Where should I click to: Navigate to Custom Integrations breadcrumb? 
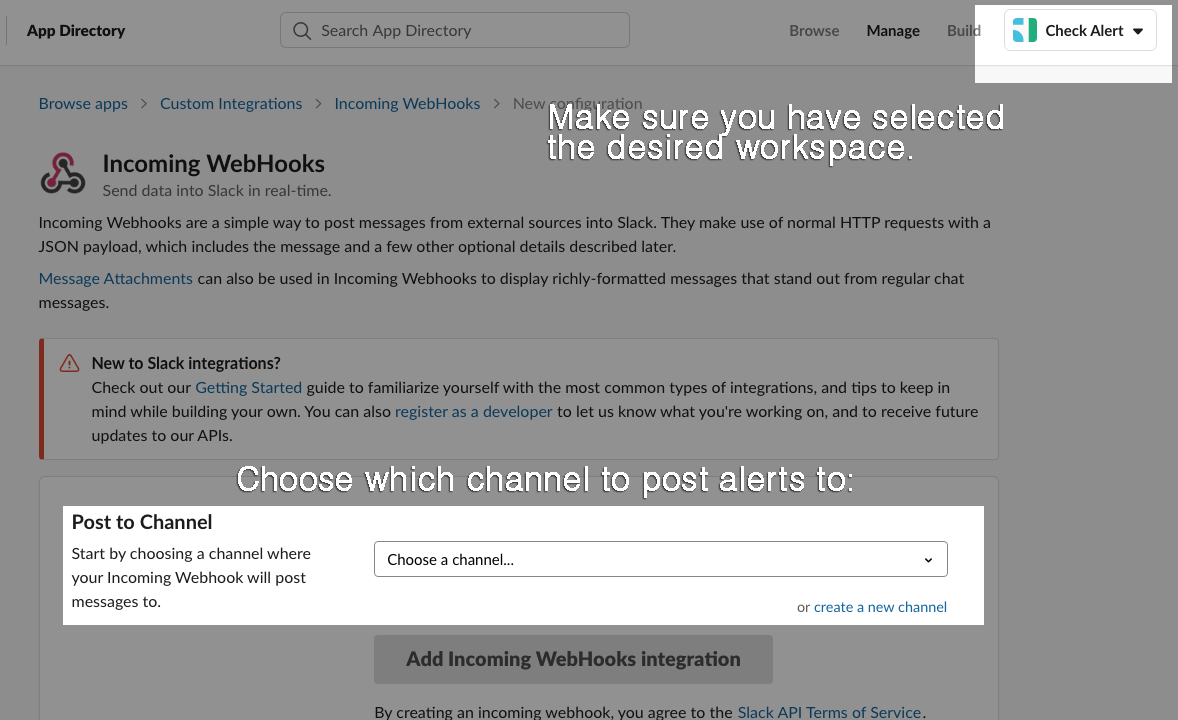[231, 104]
